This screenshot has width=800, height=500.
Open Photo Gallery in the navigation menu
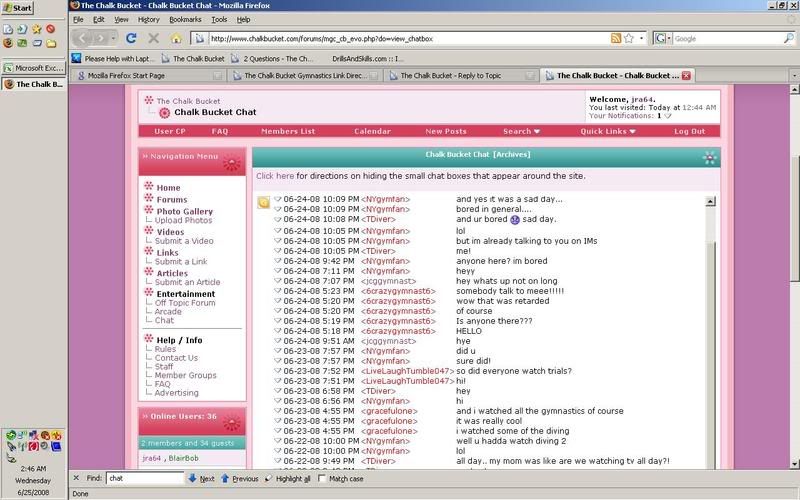coord(184,211)
